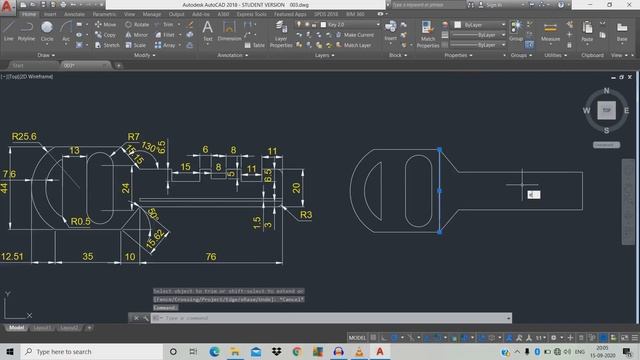The height and width of the screenshot is (360, 640).
Task: Click the Trim tool
Action: (x=164, y=24)
